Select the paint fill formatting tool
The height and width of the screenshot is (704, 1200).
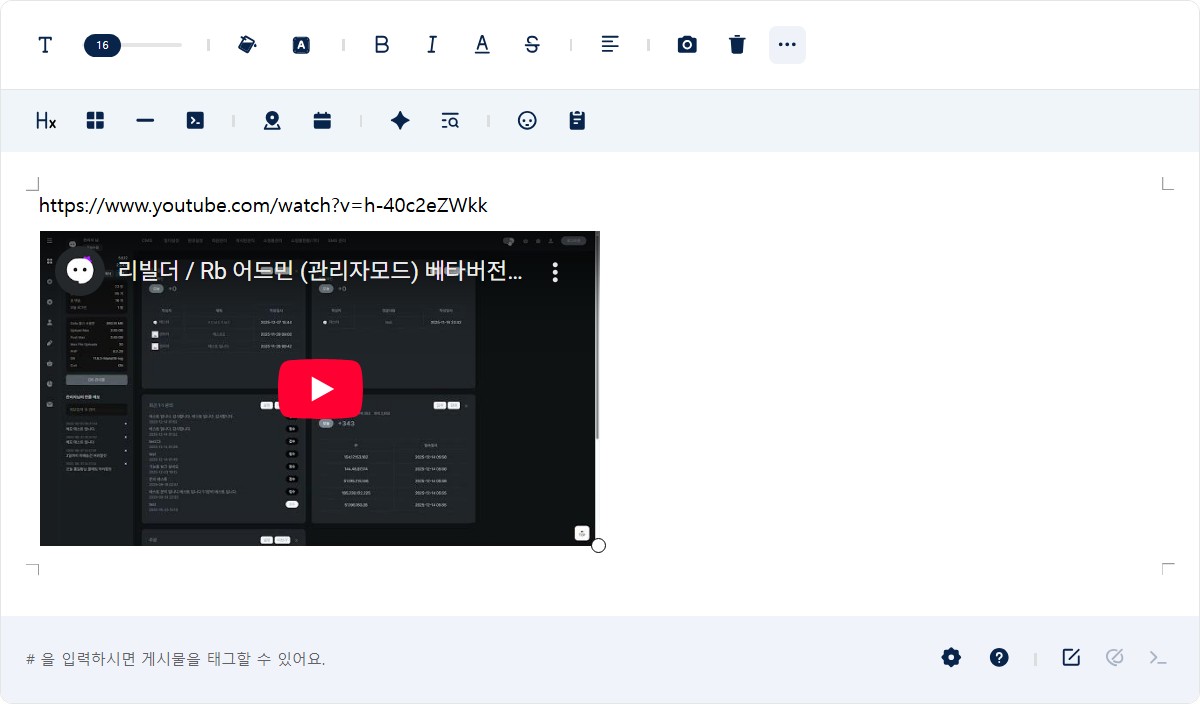(247, 44)
